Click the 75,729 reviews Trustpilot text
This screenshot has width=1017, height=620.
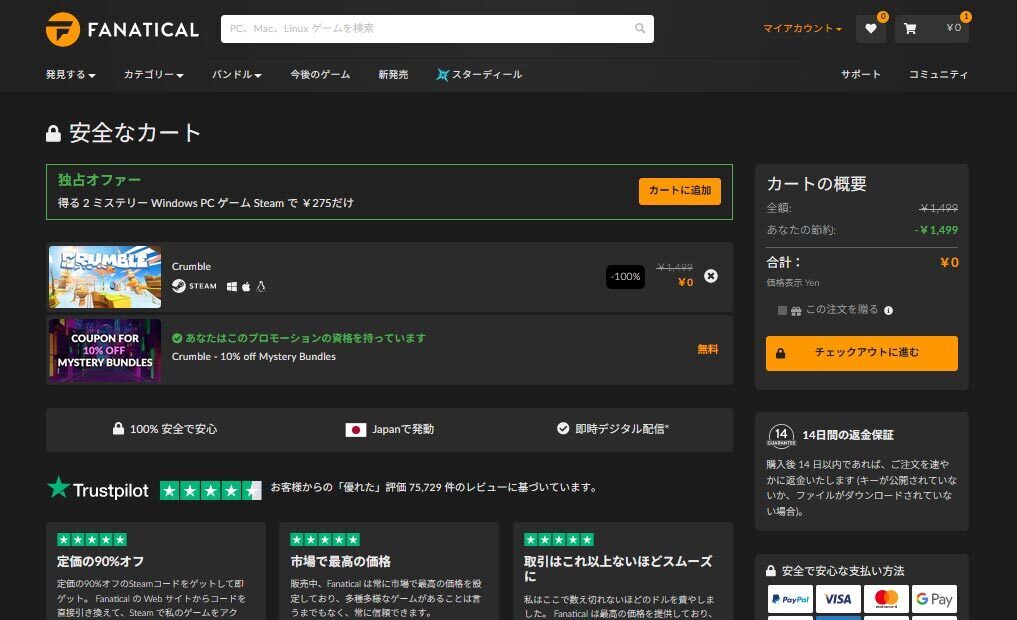(x=434, y=487)
